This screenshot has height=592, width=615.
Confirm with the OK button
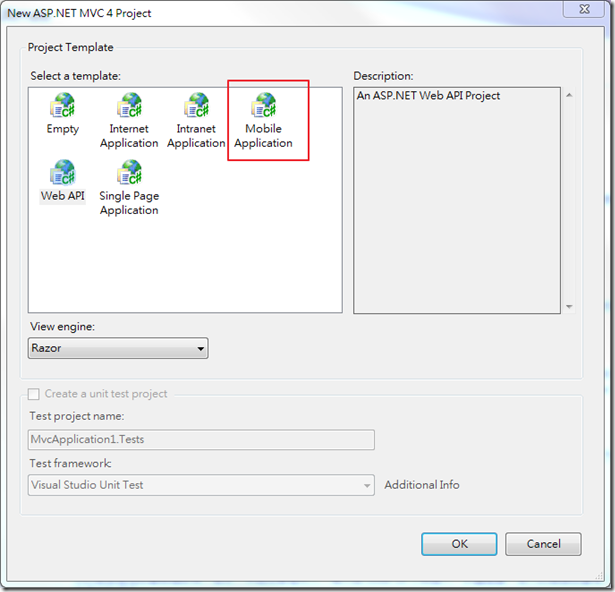(x=459, y=544)
